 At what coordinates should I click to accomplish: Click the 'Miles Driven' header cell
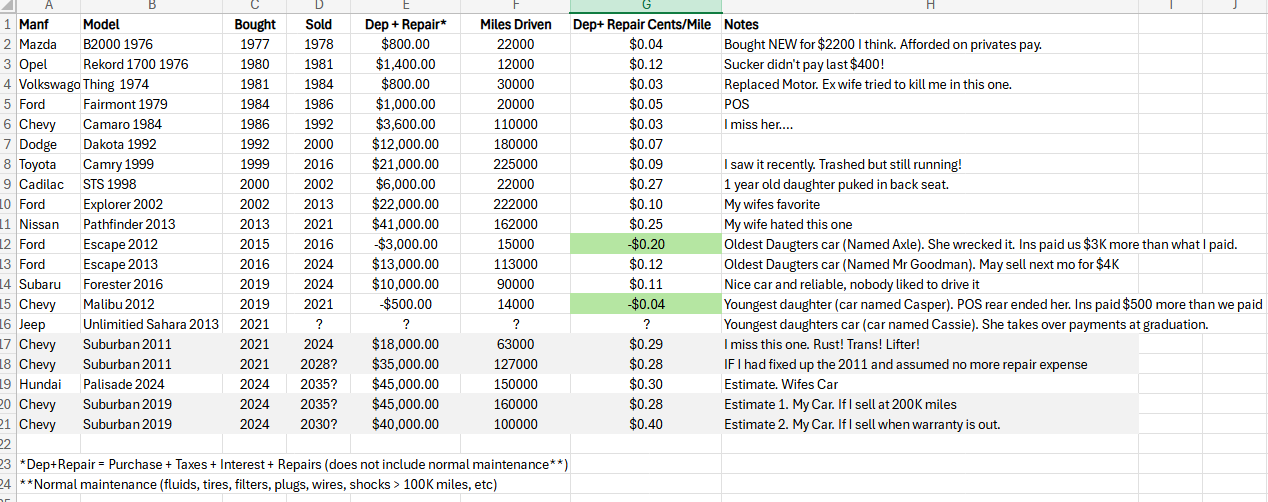pos(515,24)
